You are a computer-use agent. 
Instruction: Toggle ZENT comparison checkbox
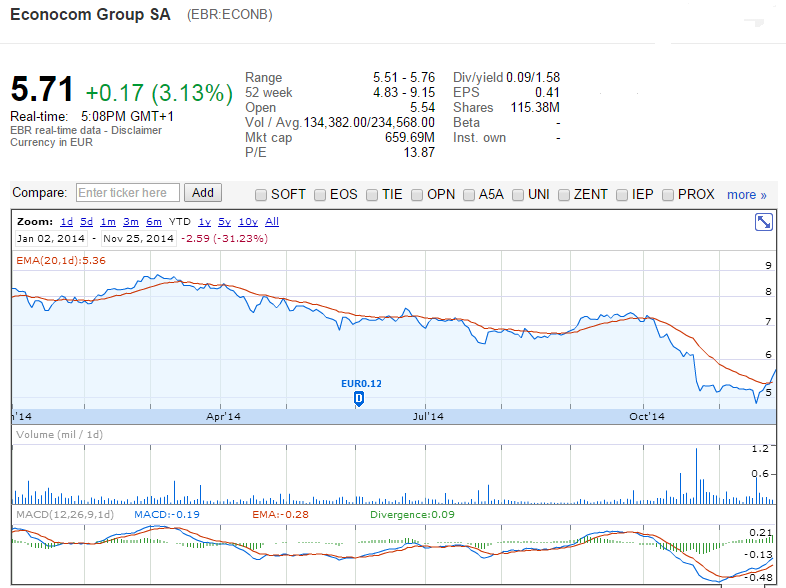point(564,195)
